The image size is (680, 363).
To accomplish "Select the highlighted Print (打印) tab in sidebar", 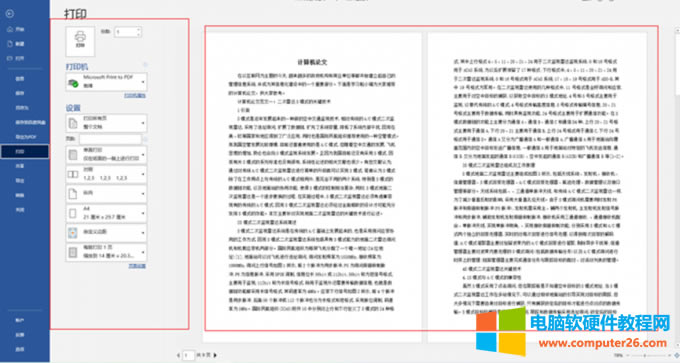I will pyautogui.click(x=25, y=151).
